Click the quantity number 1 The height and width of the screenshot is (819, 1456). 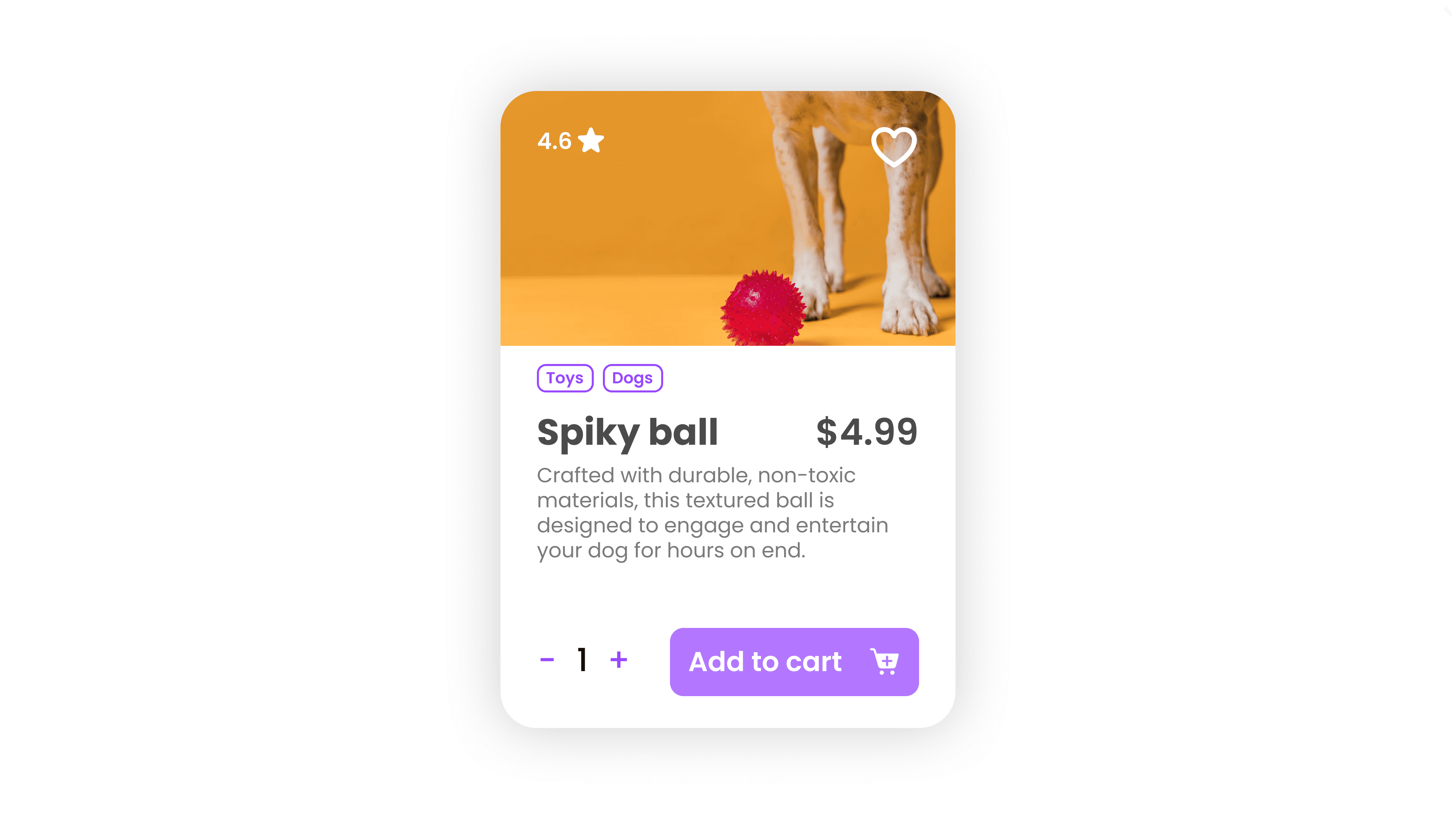click(x=582, y=660)
